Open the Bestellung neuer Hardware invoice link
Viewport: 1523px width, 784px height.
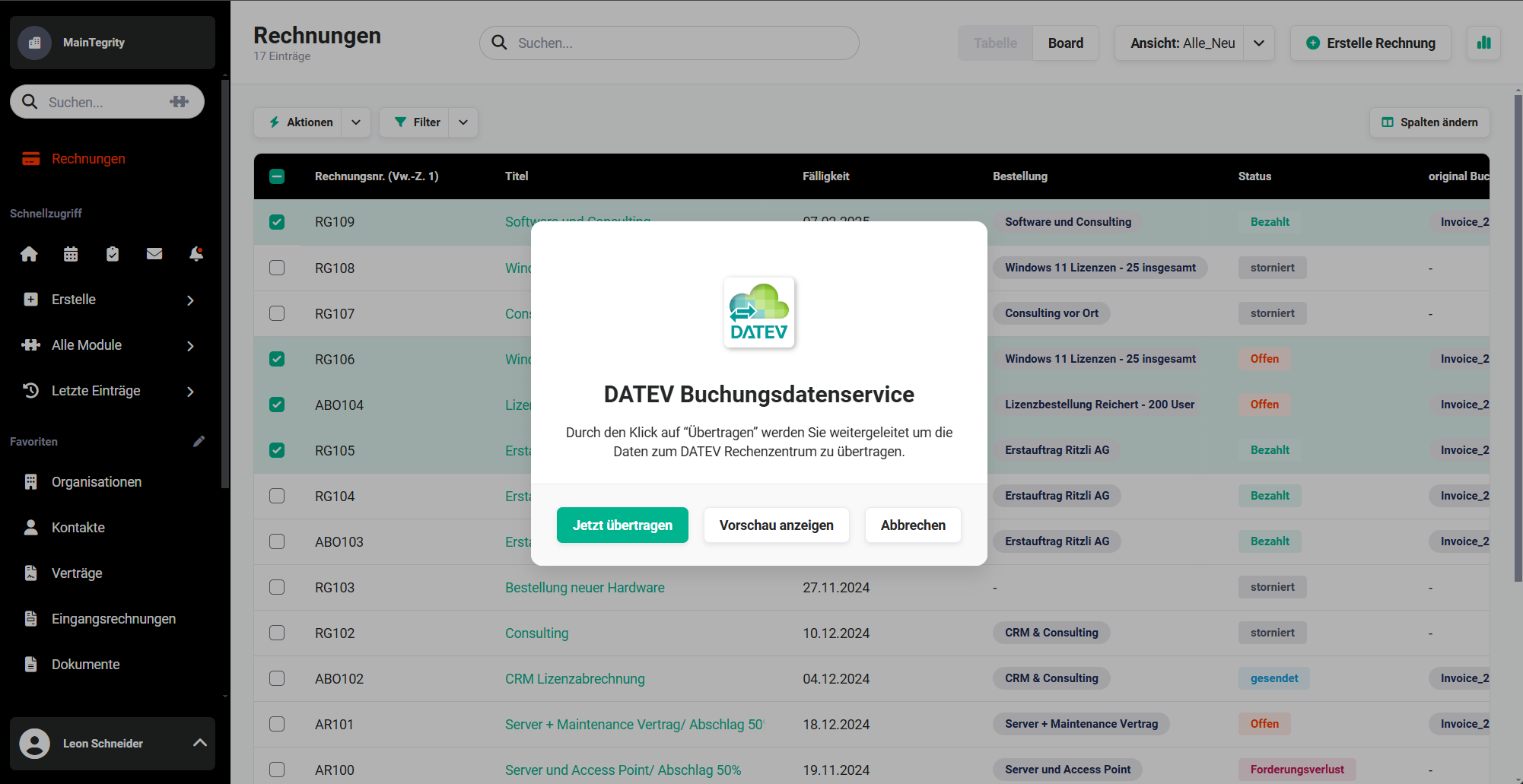tap(585, 588)
